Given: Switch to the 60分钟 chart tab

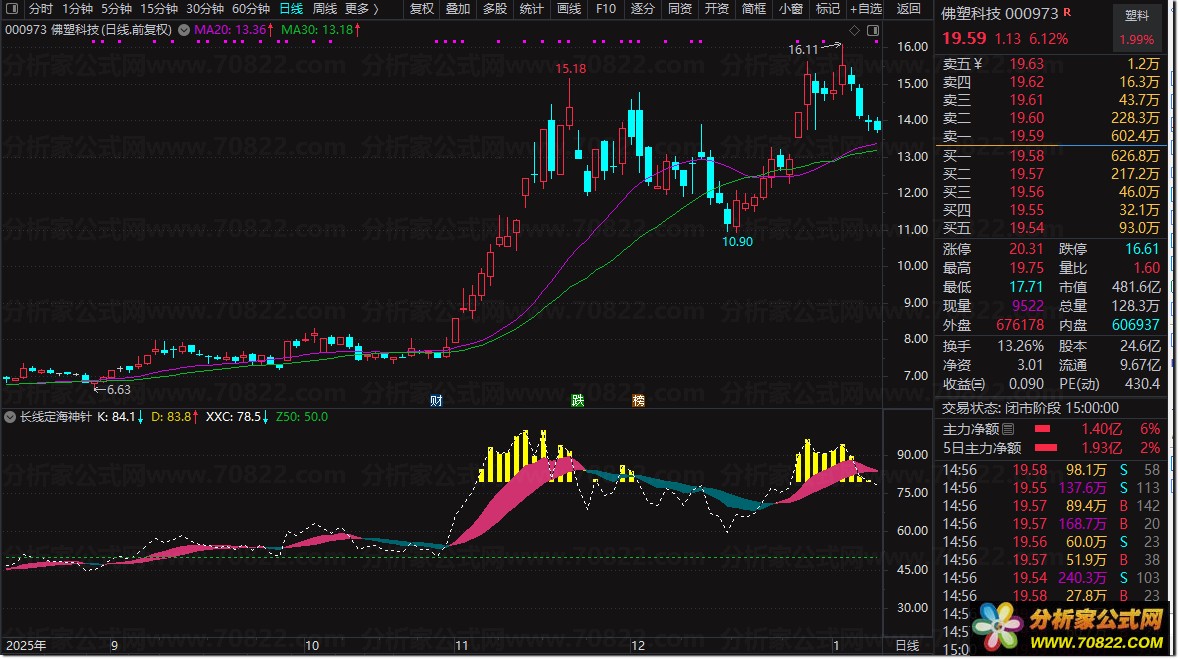Looking at the screenshot, I should click(250, 9).
